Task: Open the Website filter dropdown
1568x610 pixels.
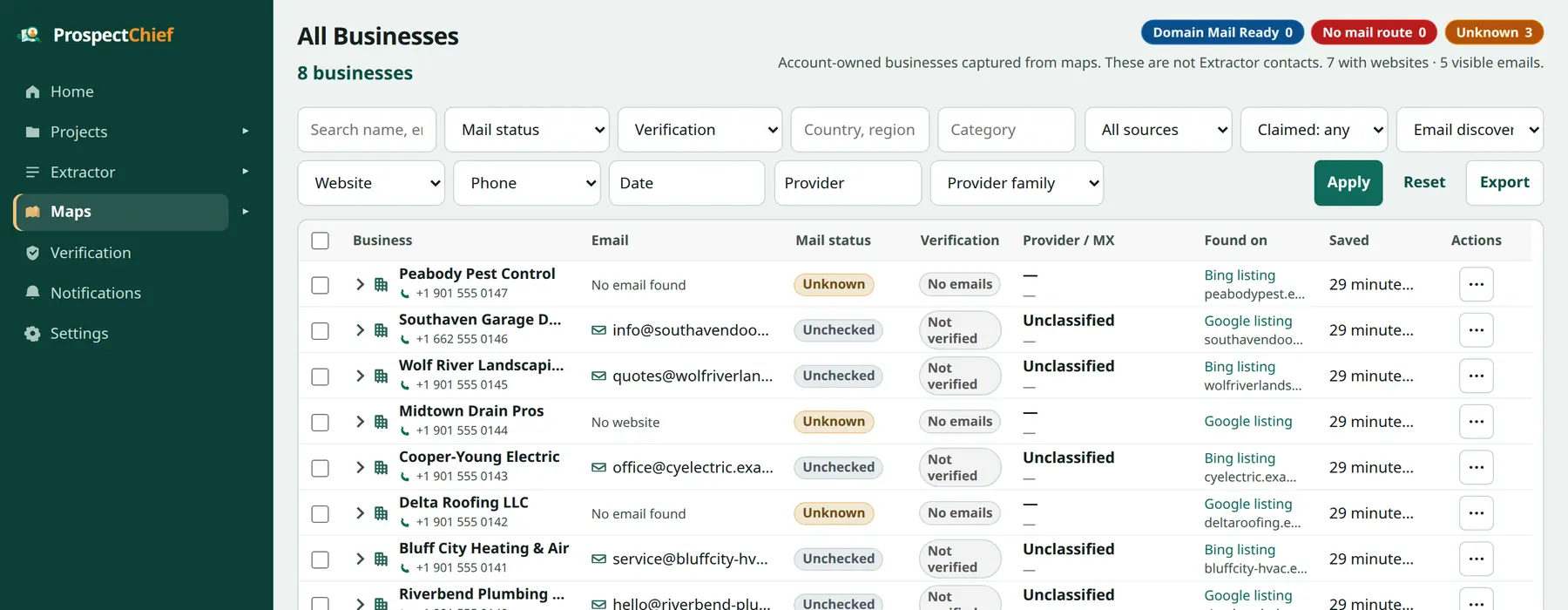Action: pos(371,183)
